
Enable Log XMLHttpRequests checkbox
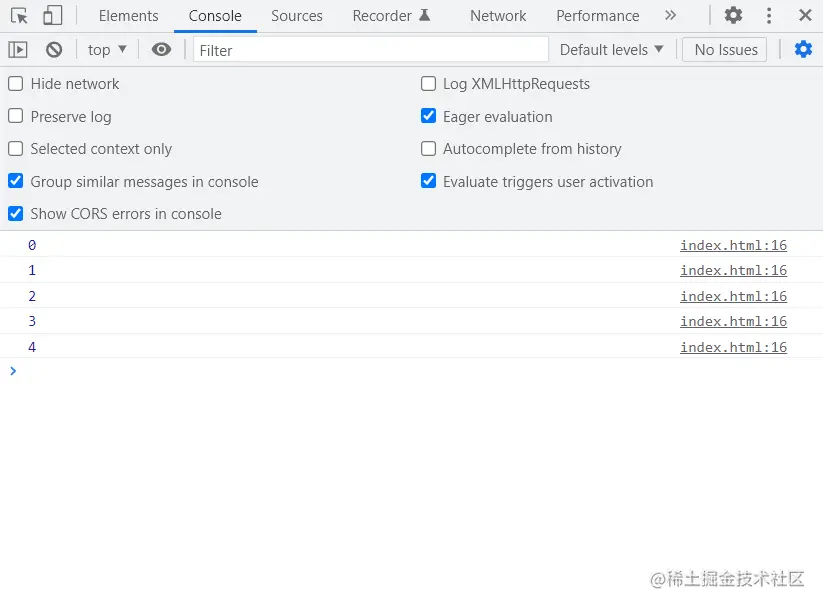coord(428,83)
